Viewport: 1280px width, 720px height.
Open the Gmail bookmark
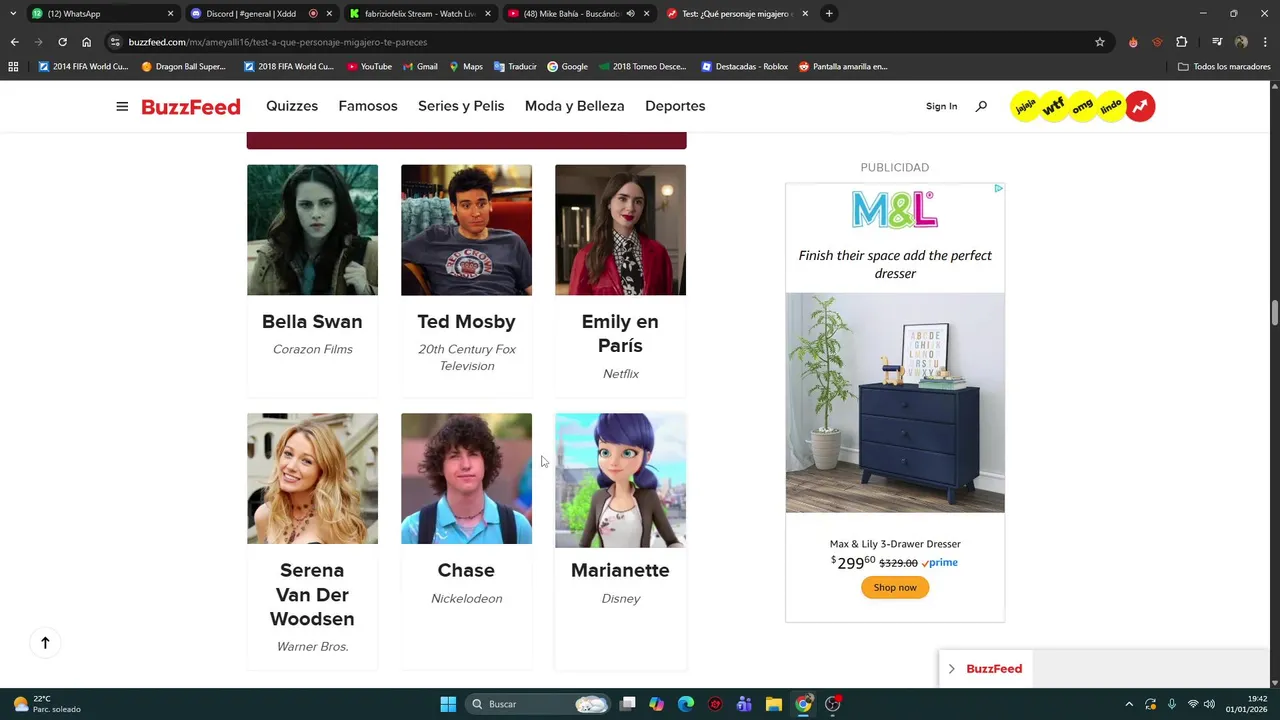(x=420, y=67)
